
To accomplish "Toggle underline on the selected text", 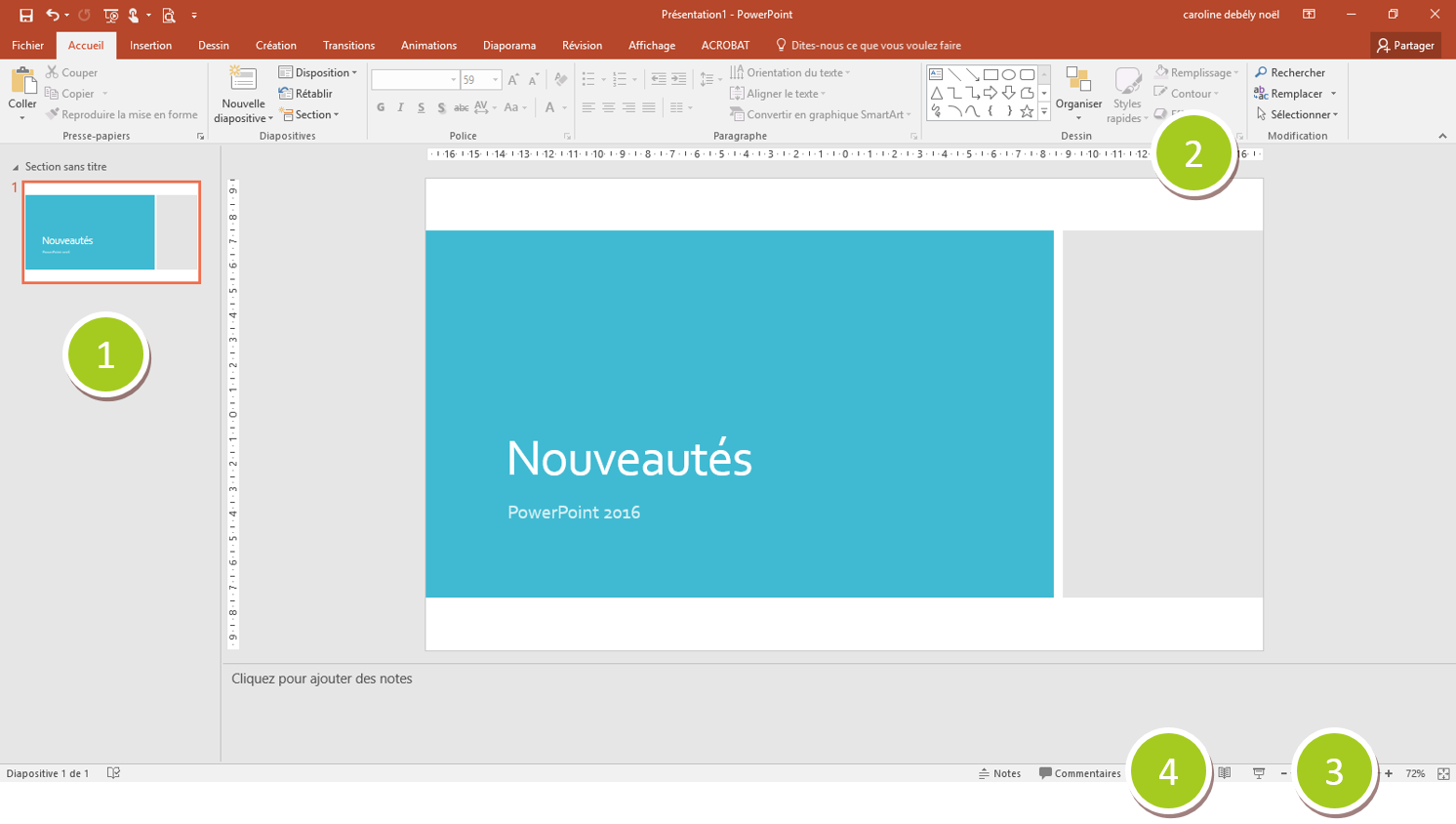I will tap(421, 107).
